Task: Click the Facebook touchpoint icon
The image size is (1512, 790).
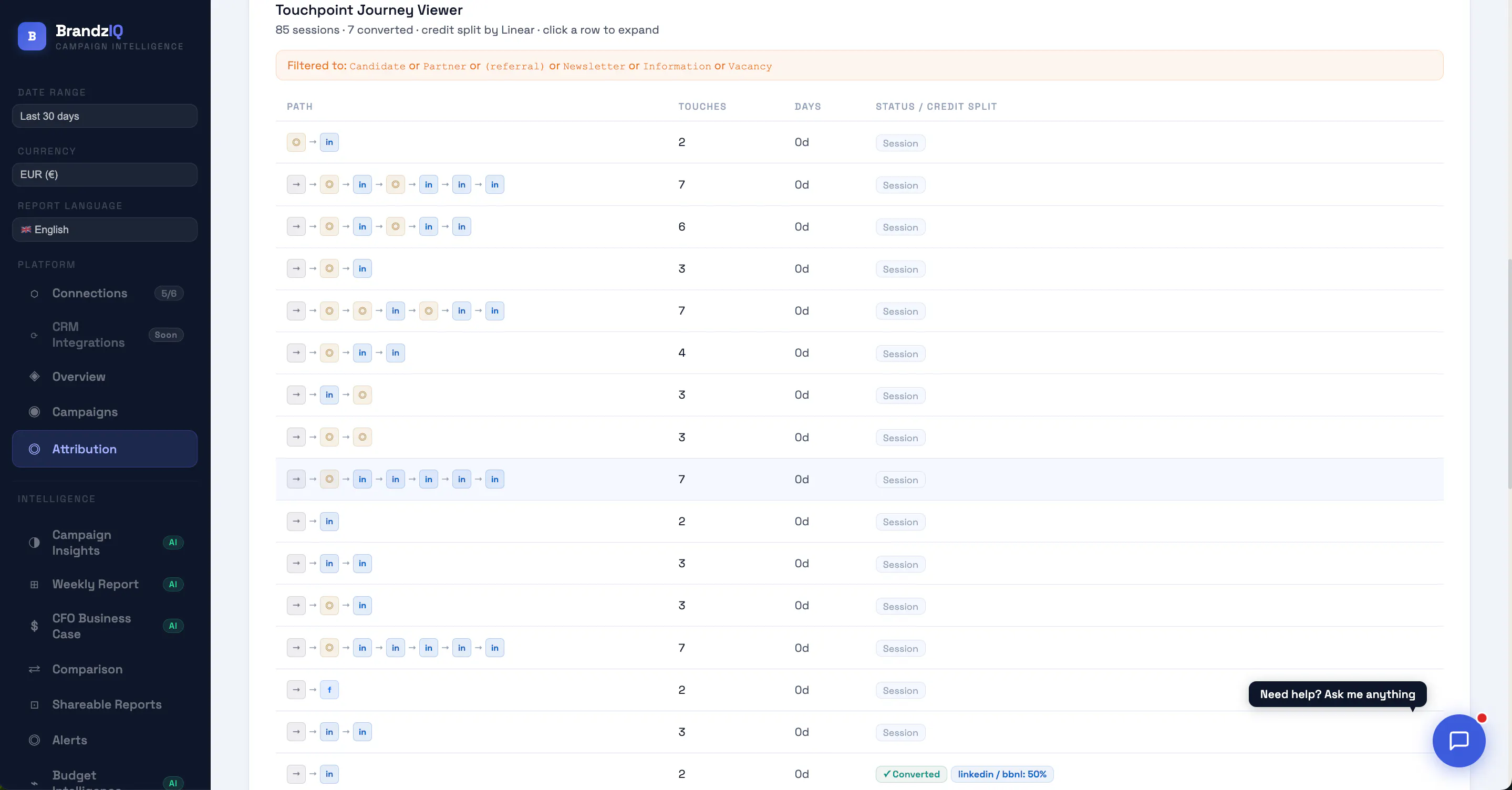Action: click(329, 690)
